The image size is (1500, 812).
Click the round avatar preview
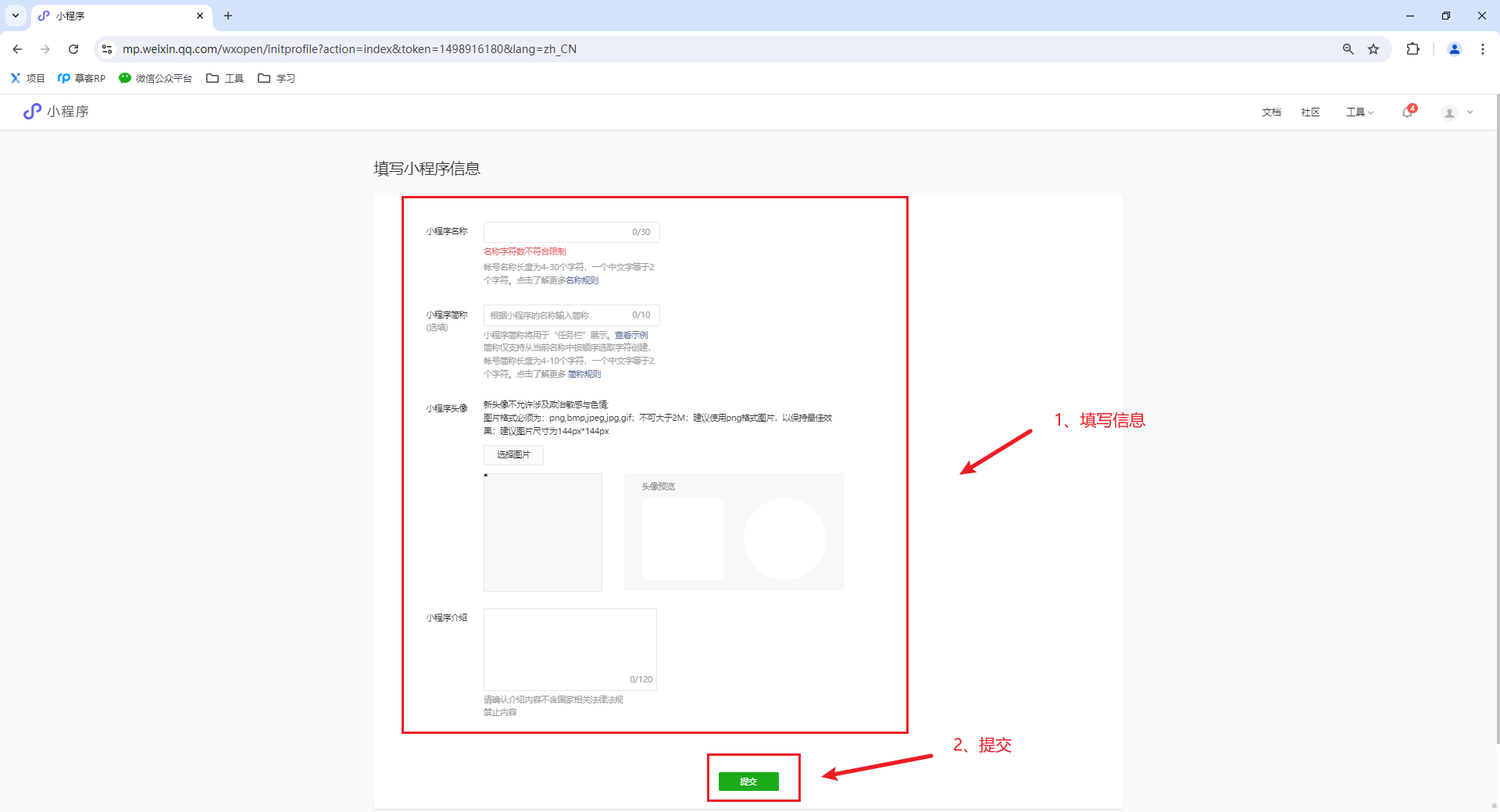point(784,539)
